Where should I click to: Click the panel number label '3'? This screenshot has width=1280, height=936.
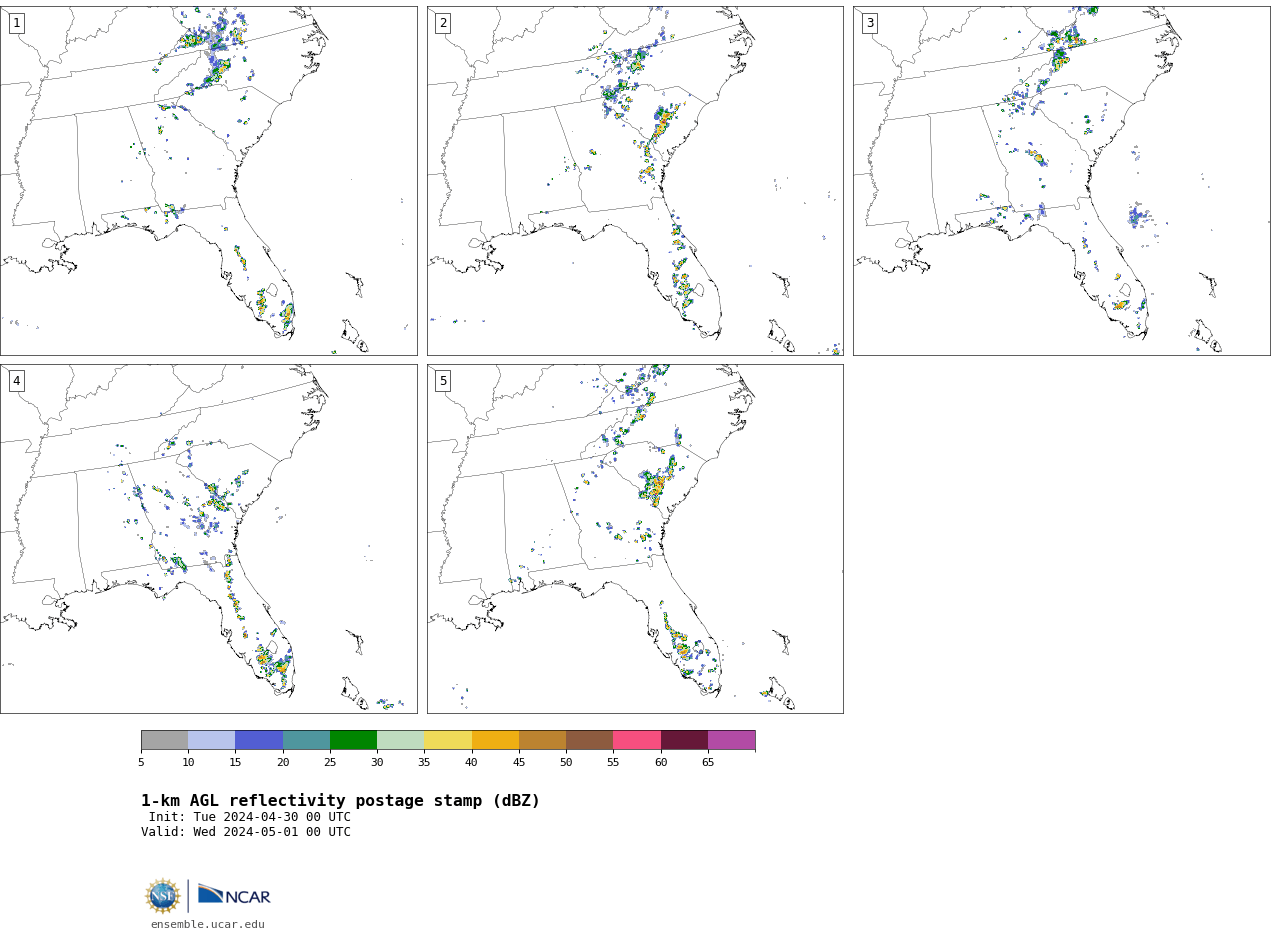click(x=870, y=23)
